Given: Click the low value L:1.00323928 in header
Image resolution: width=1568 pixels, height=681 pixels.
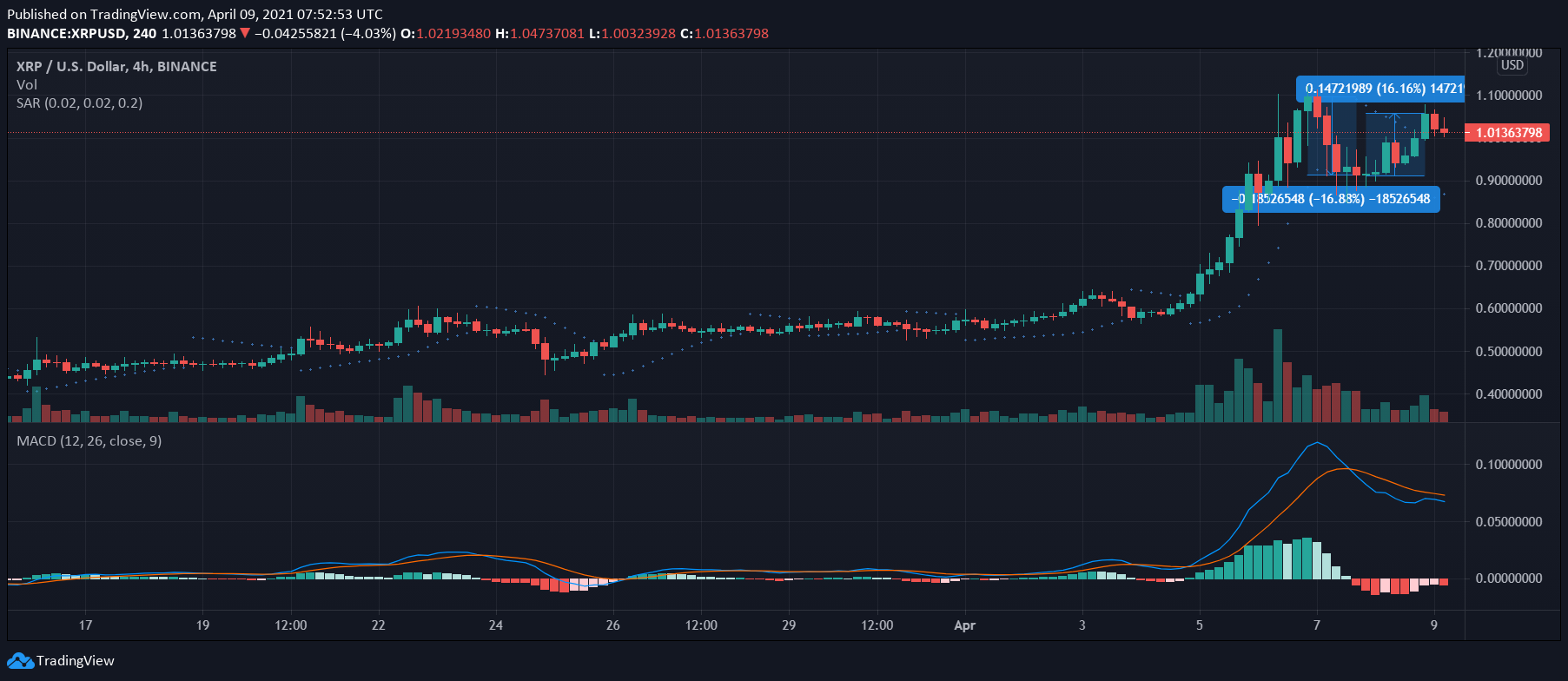Looking at the screenshot, I should click(632, 34).
